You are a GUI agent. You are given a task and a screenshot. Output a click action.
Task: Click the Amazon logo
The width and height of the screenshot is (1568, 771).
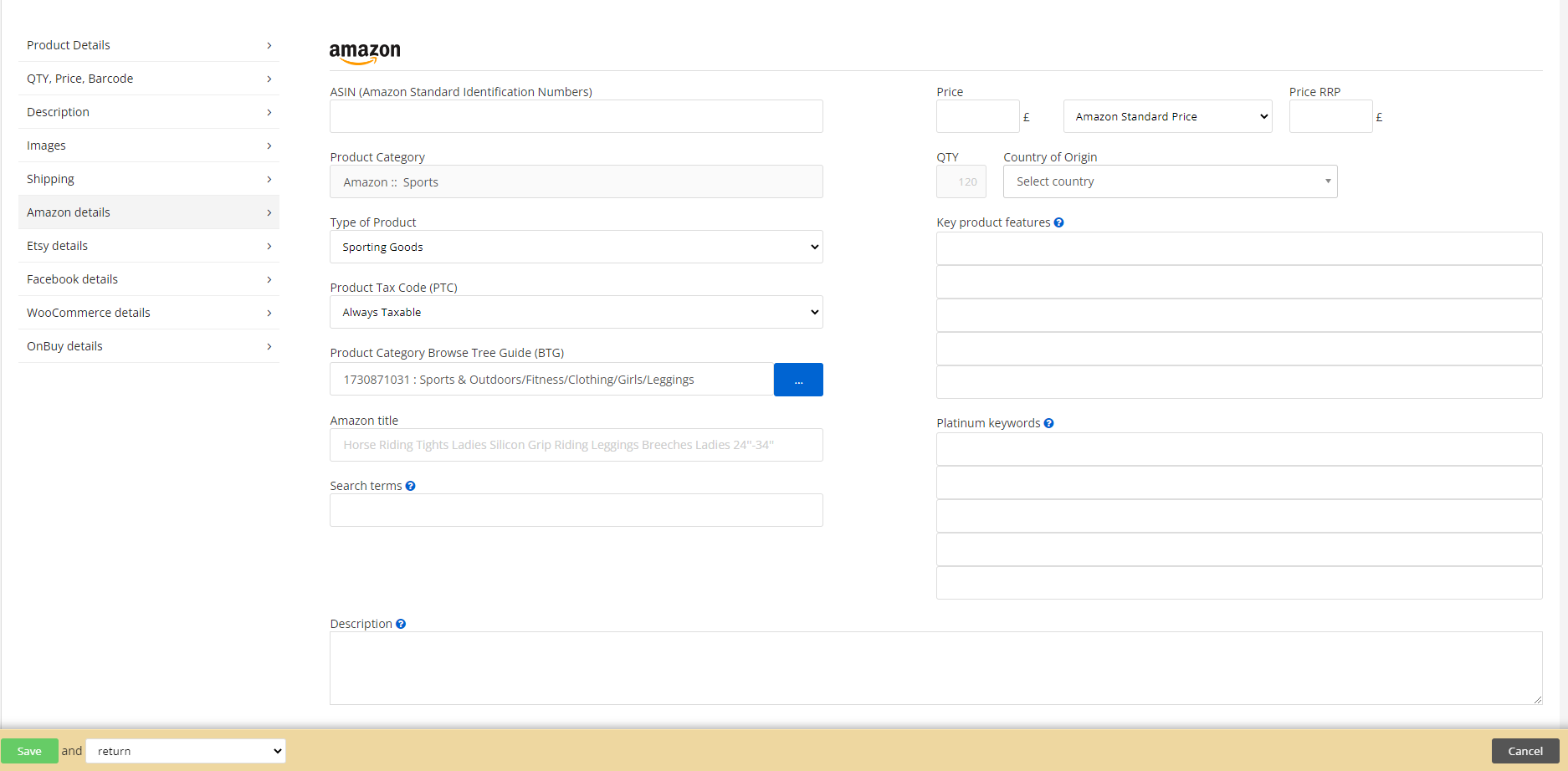(x=365, y=53)
